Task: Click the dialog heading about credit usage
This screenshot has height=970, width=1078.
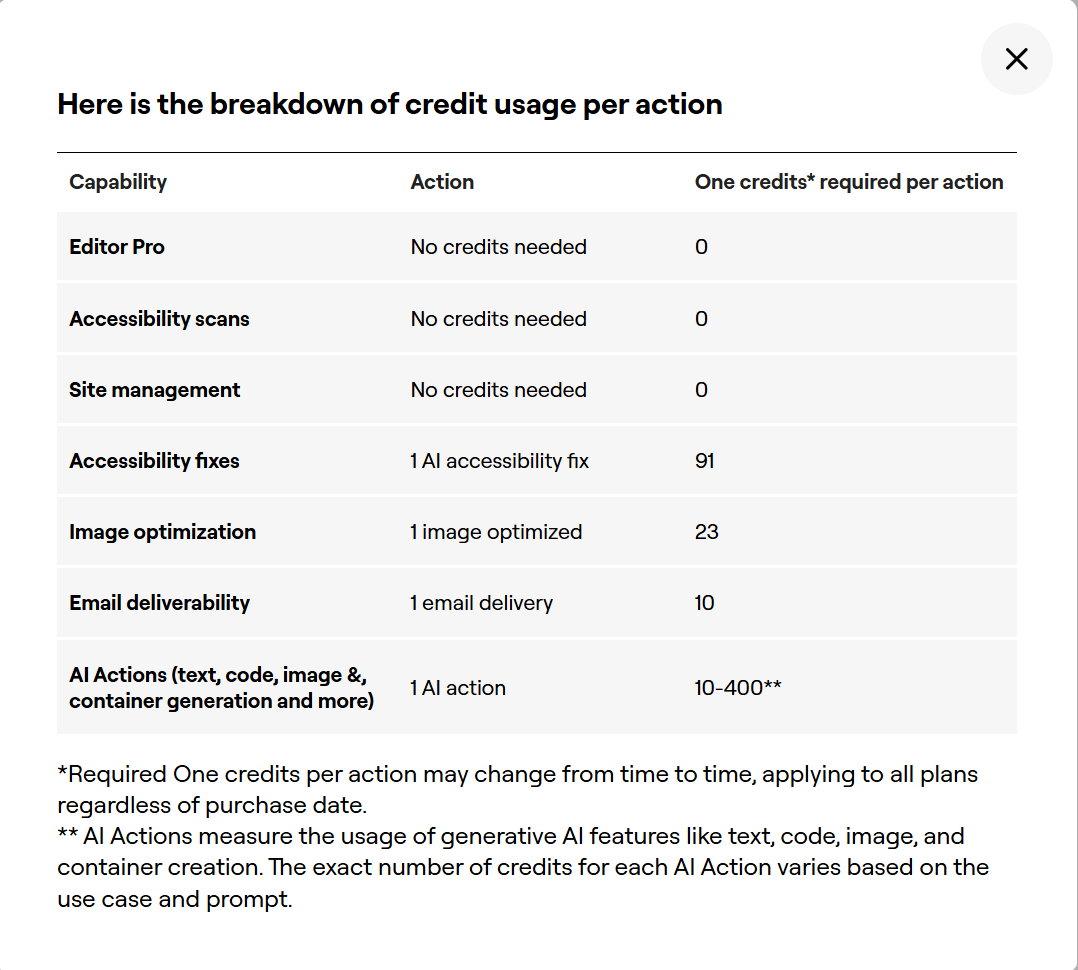Action: click(x=389, y=104)
